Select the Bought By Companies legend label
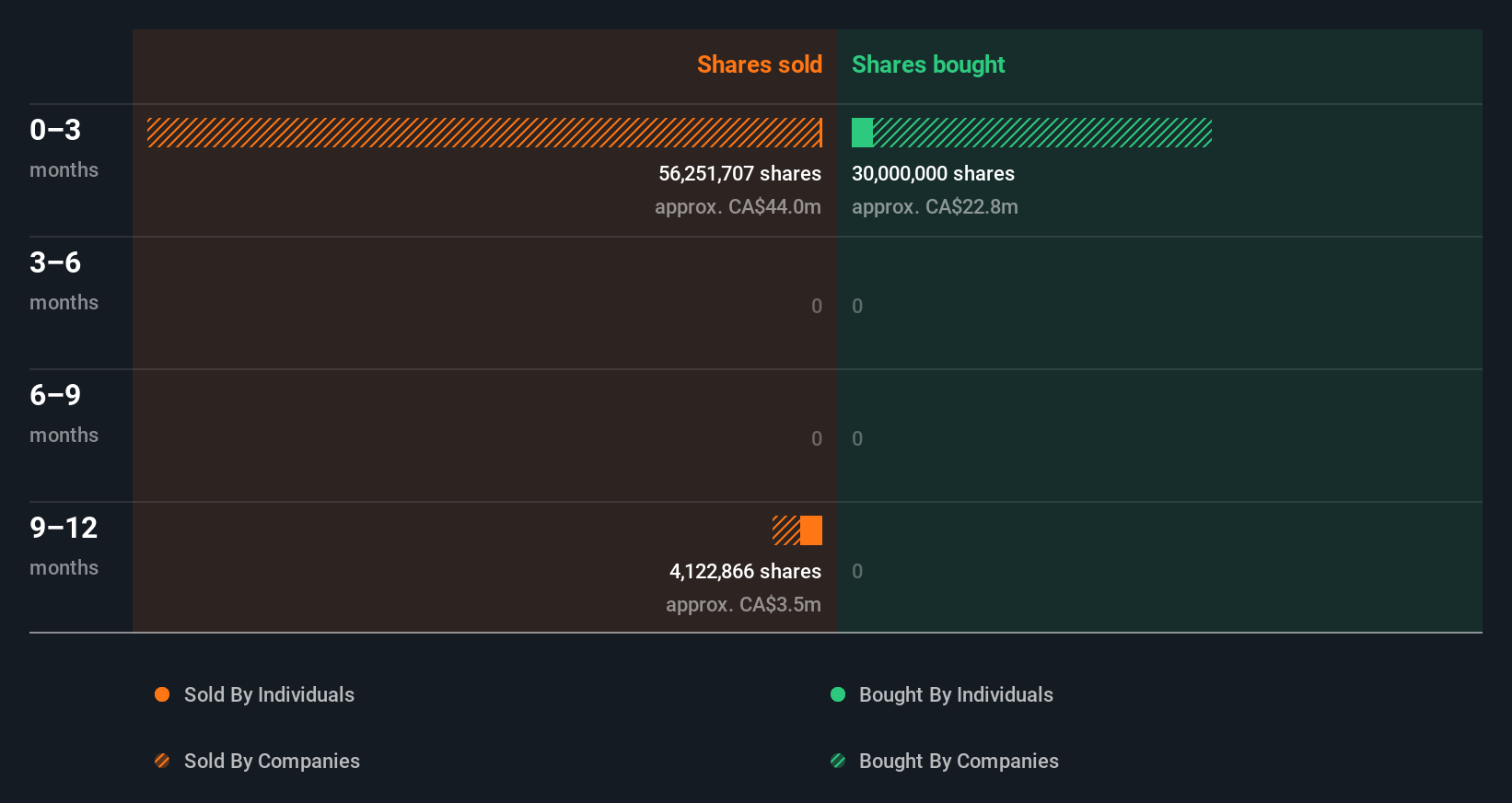The width and height of the screenshot is (1512, 803). (x=959, y=762)
